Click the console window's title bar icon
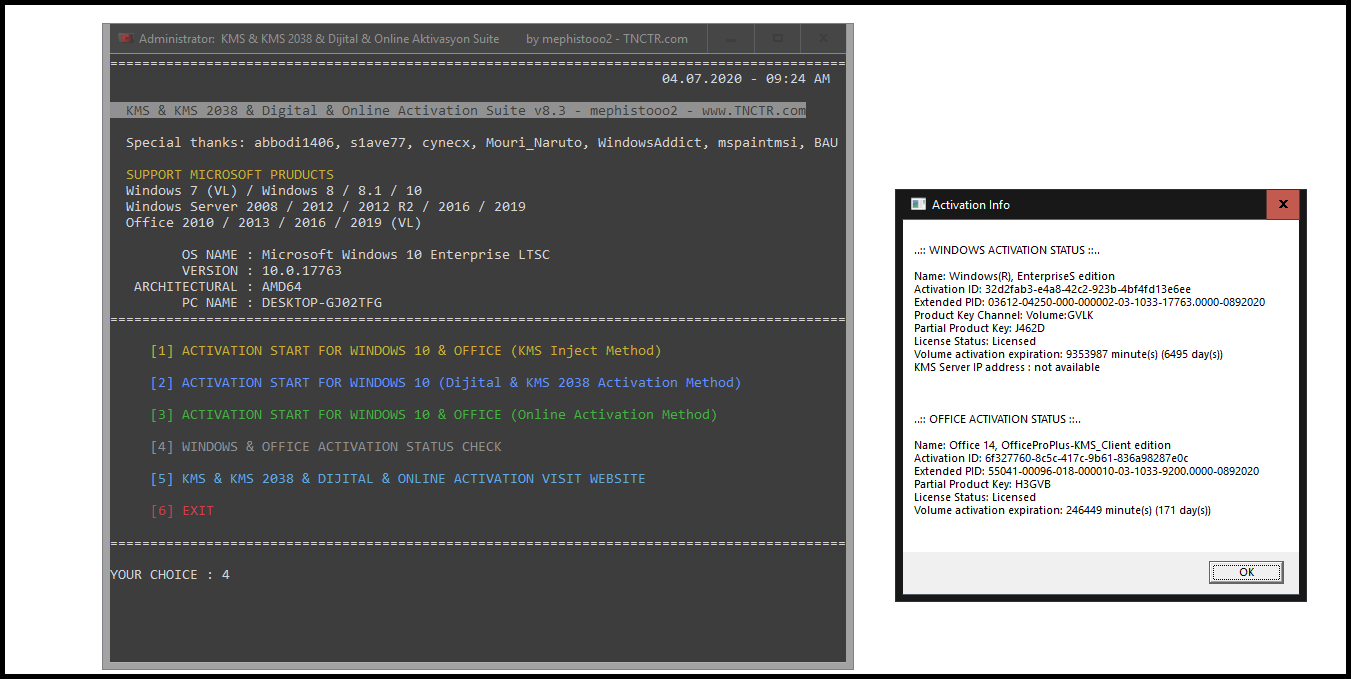This screenshot has height=679, width=1351. point(125,39)
